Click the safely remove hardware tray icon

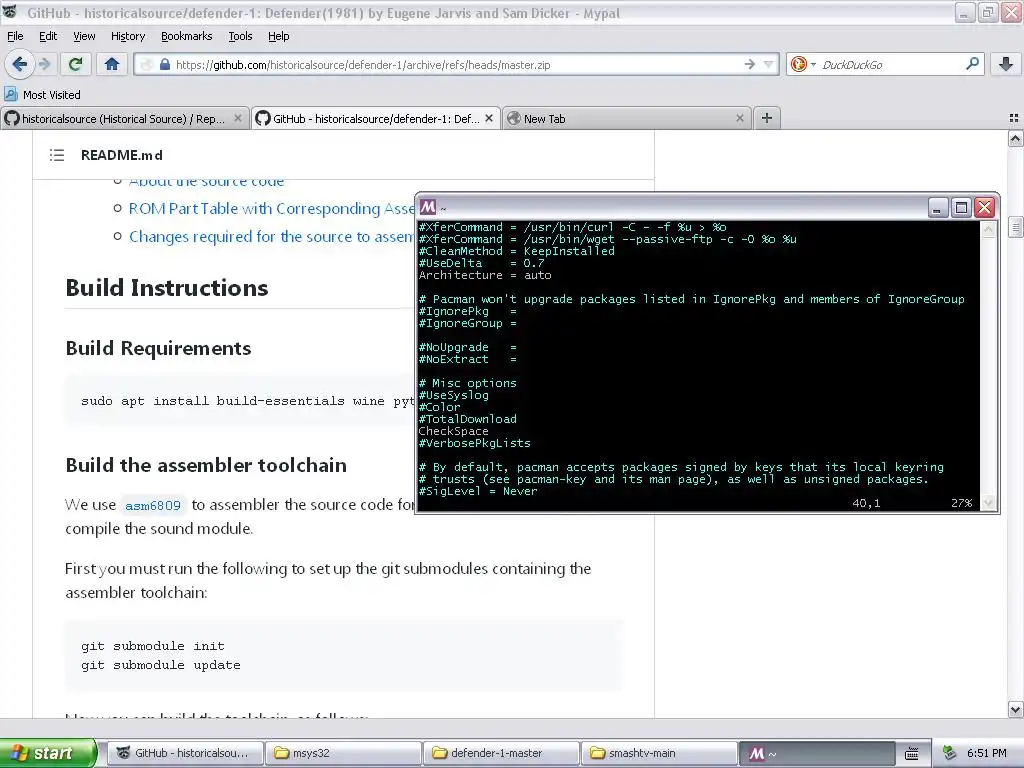point(949,753)
